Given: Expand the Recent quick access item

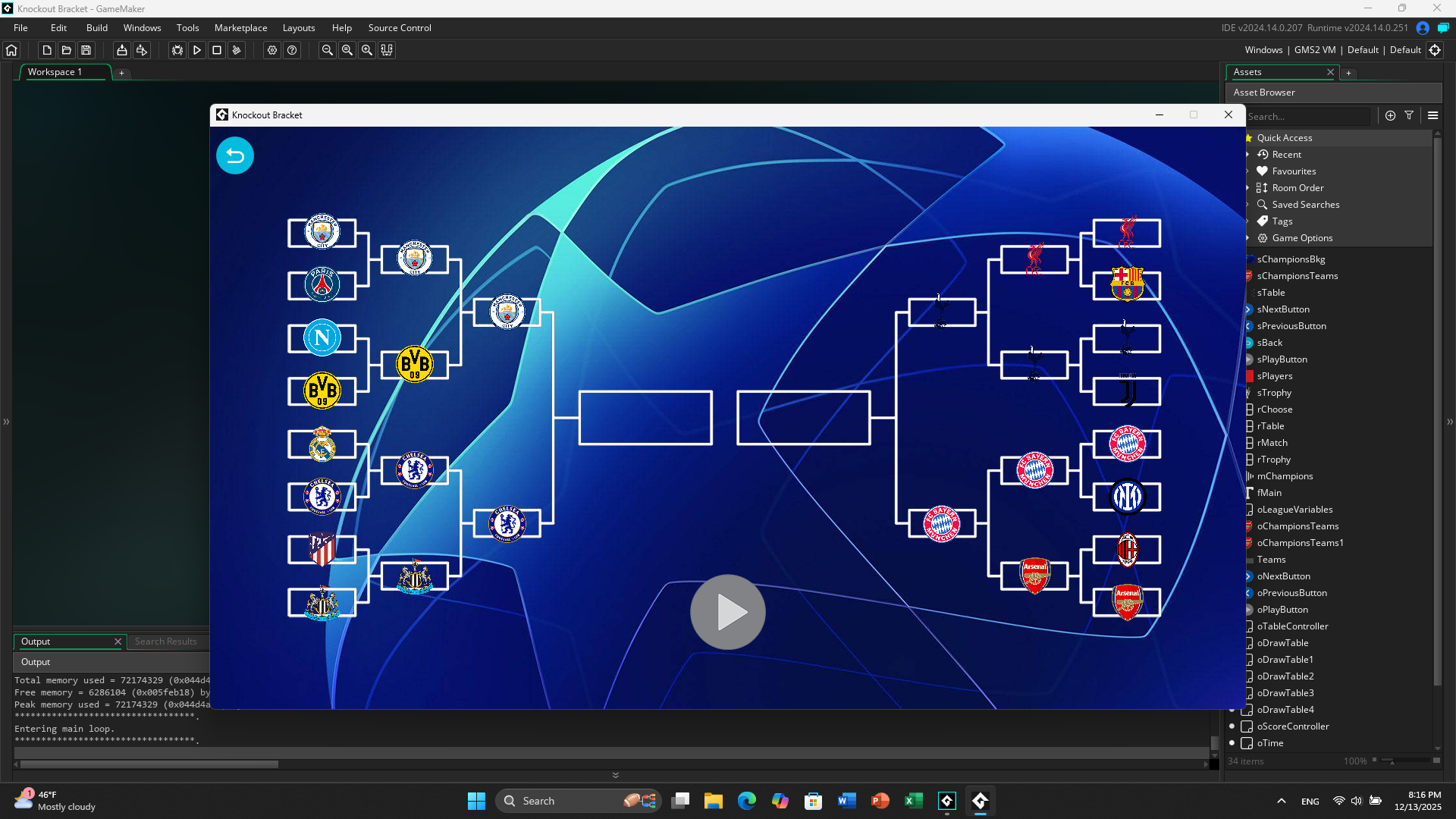Looking at the screenshot, I should pyautogui.click(x=1247, y=155).
